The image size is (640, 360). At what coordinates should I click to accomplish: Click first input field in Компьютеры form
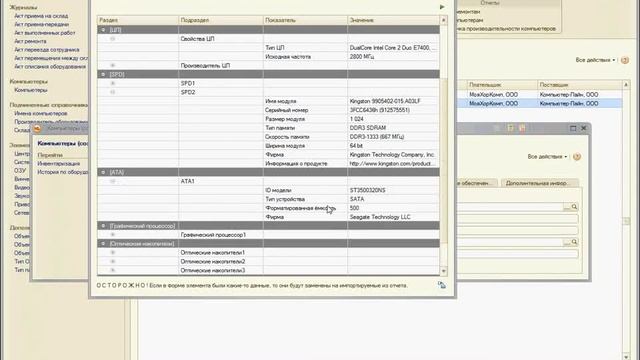point(509,207)
